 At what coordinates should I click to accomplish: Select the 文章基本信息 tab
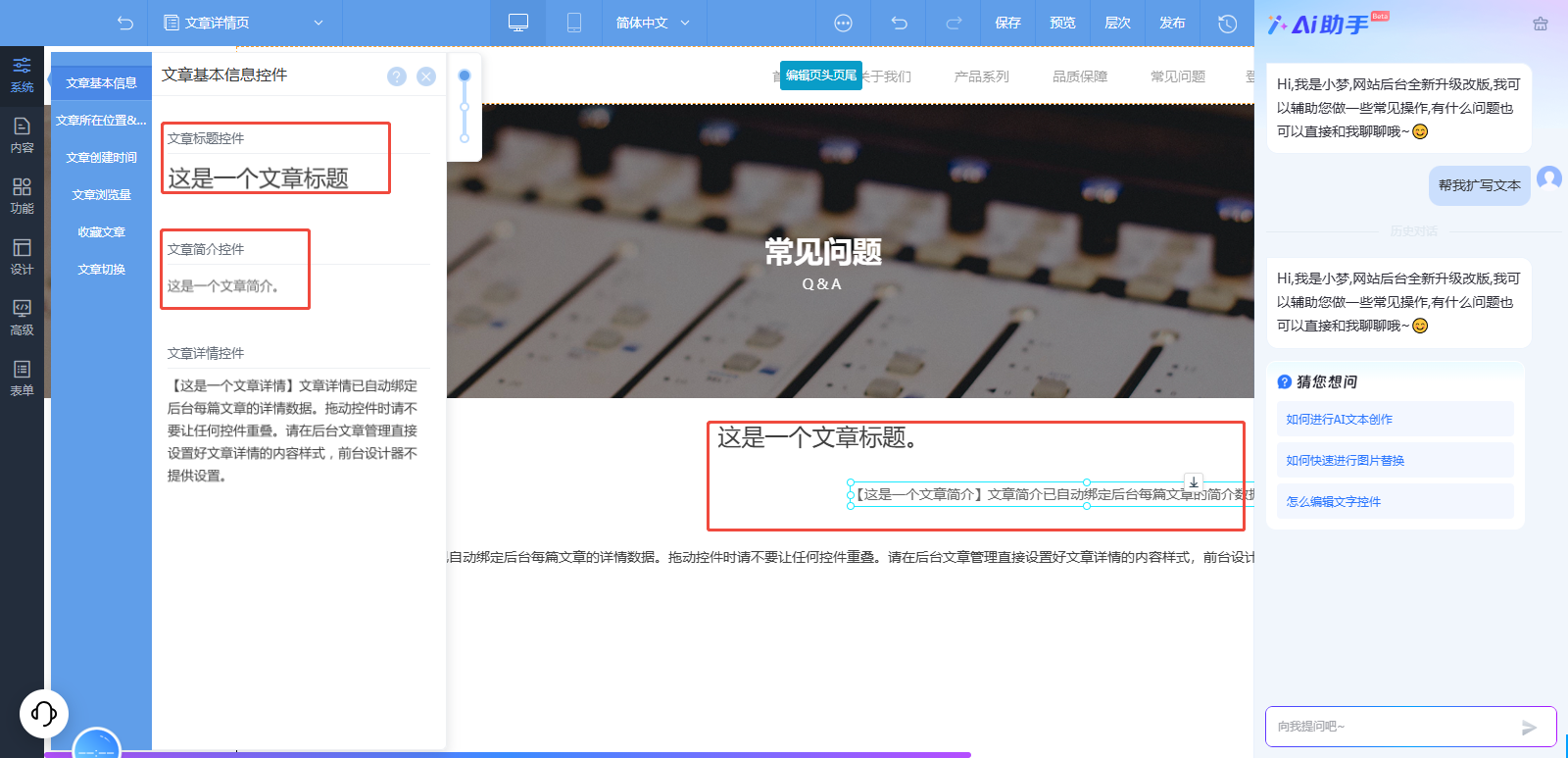pos(101,83)
